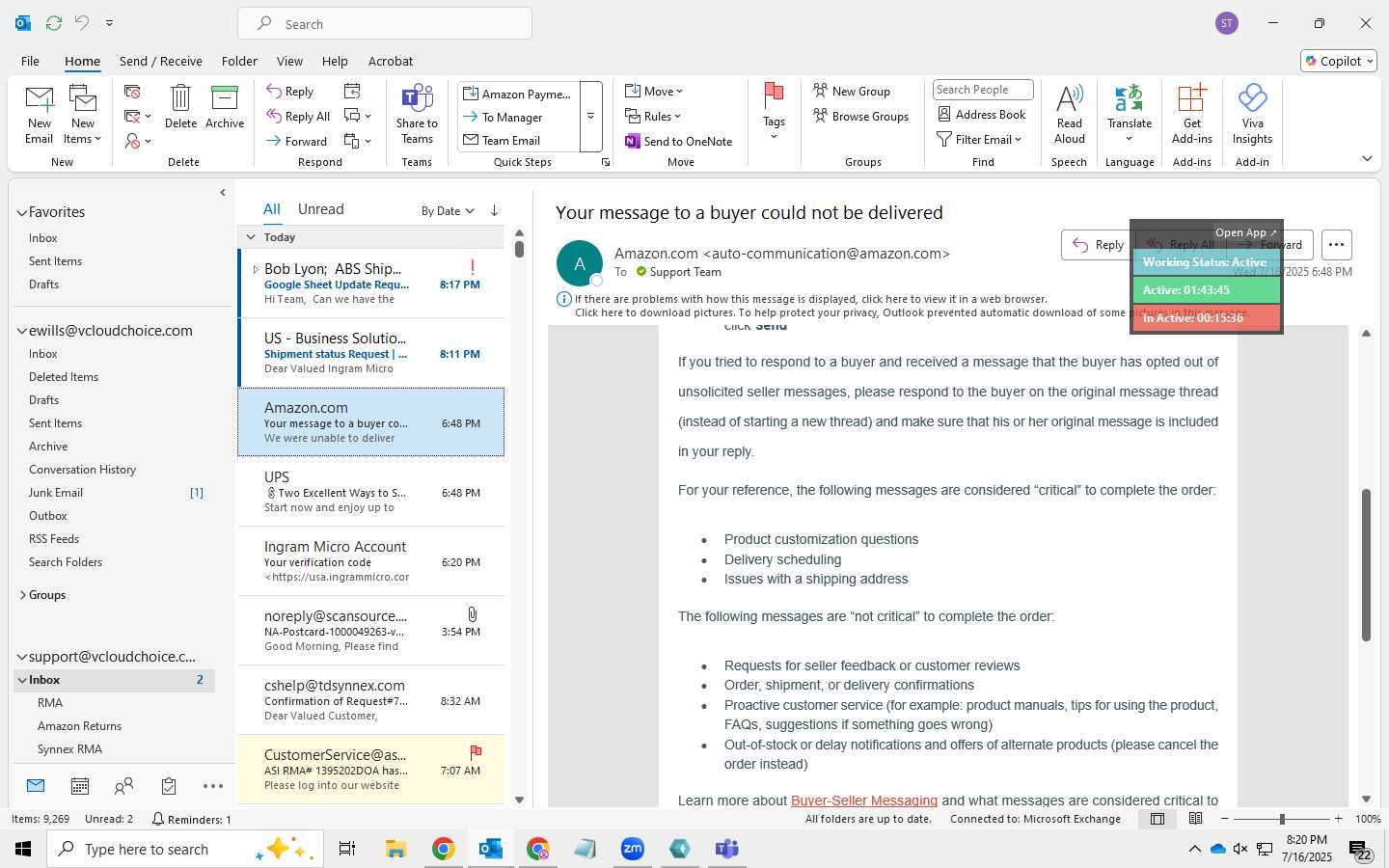Open the Help tab
Image resolution: width=1389 pixels, height=868 pixels.
[x=335, y=61]
